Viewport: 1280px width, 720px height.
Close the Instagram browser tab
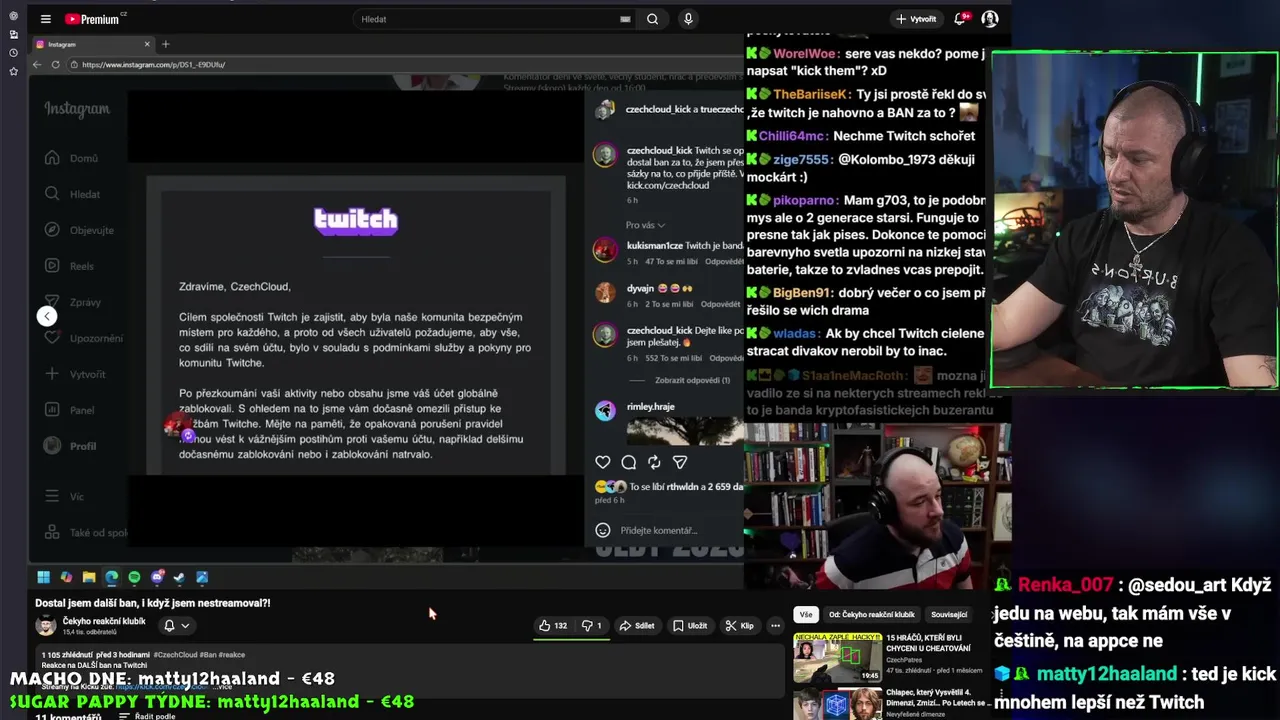point(147,44)
